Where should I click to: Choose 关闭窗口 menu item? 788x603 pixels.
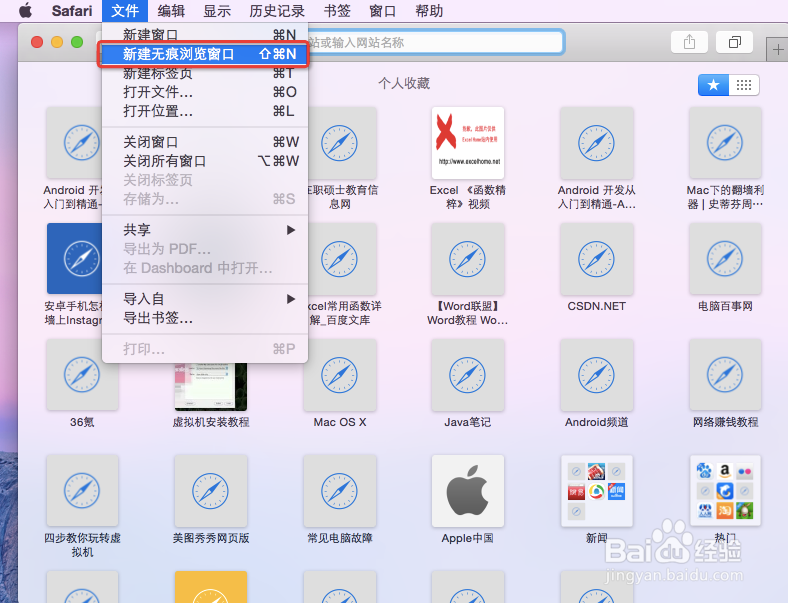tap(205, 142)
